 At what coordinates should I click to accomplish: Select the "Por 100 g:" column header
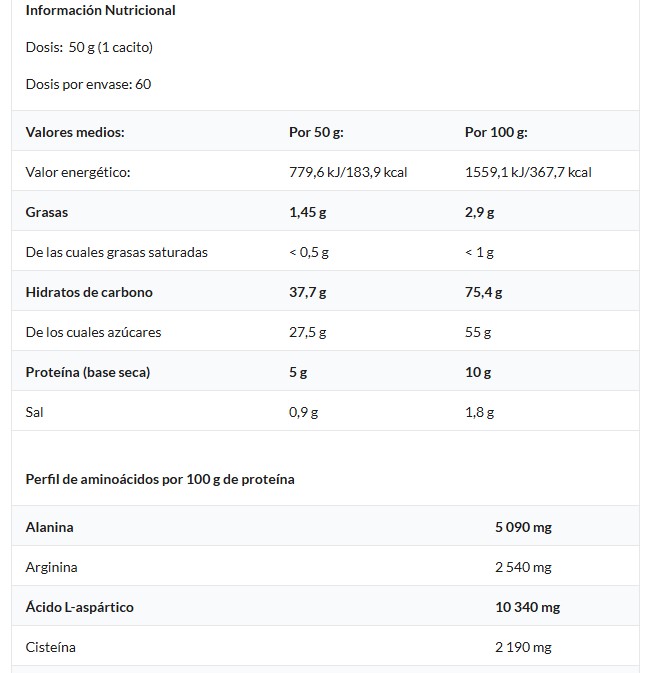pyautogui.click(x=496, y=132)
